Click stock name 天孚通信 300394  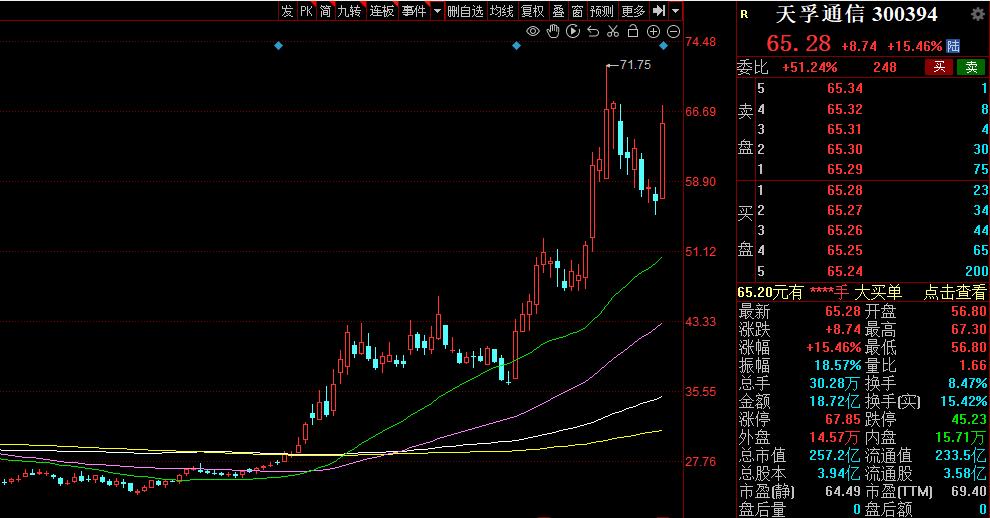pos(857,14)
